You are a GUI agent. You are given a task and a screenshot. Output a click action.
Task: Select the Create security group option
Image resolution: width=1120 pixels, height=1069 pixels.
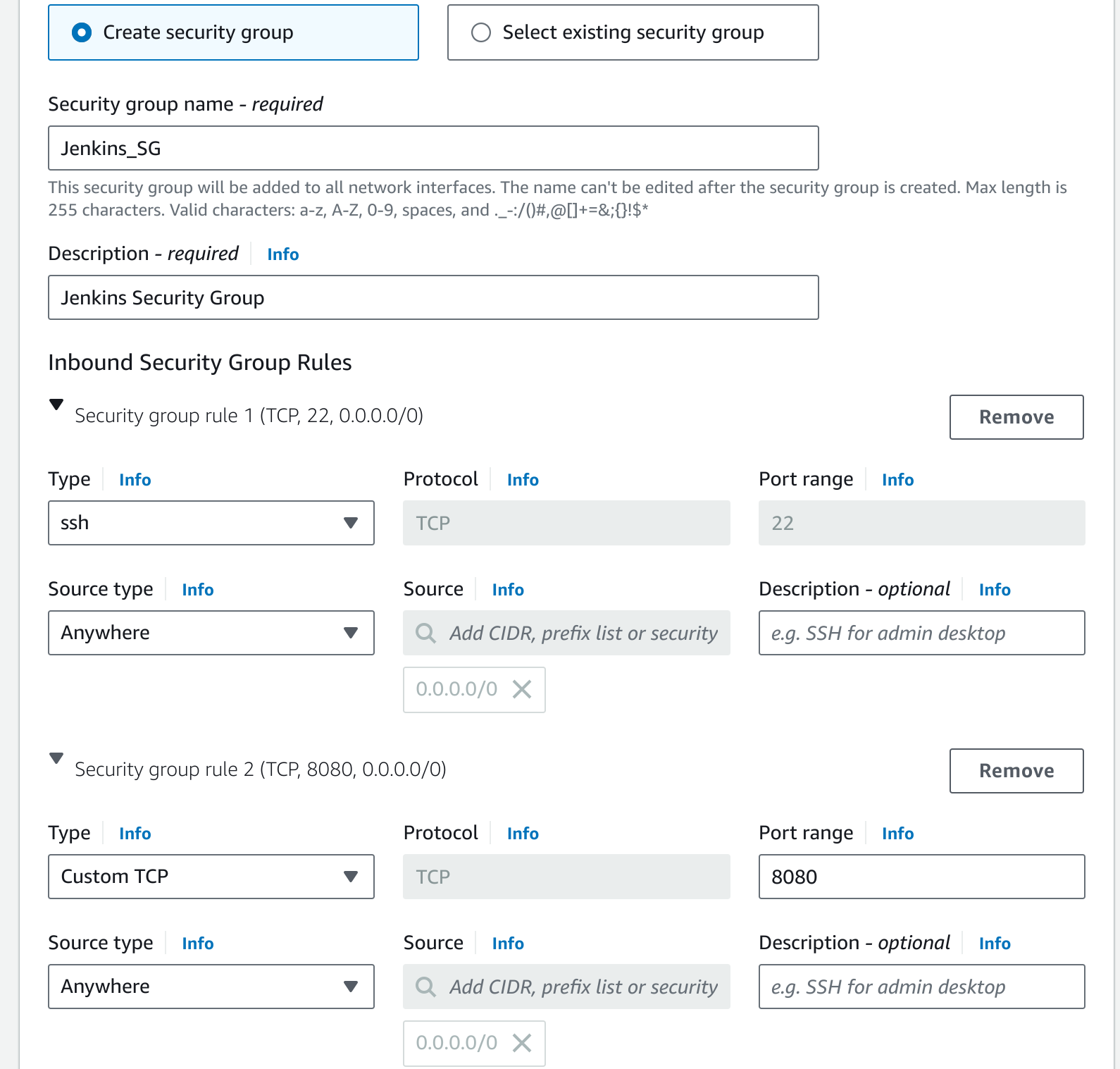[x=233, y=32]
